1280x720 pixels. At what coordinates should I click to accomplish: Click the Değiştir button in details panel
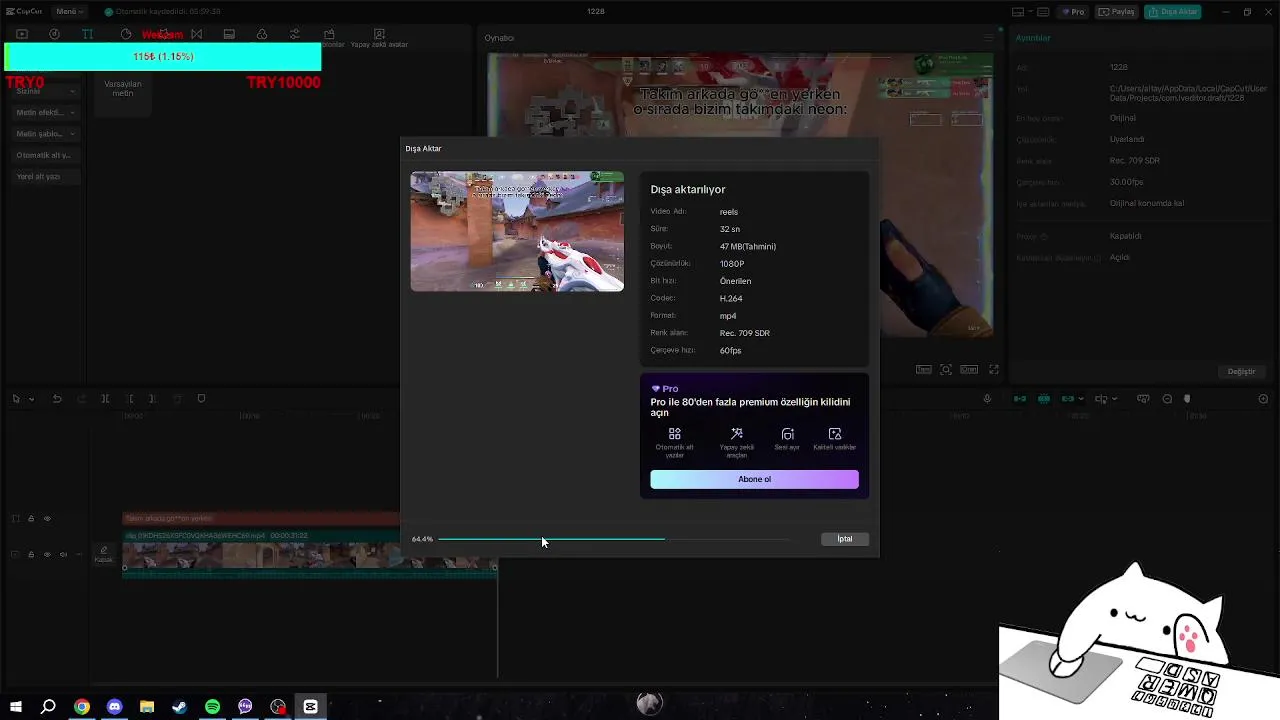(x=1241, y=371)
